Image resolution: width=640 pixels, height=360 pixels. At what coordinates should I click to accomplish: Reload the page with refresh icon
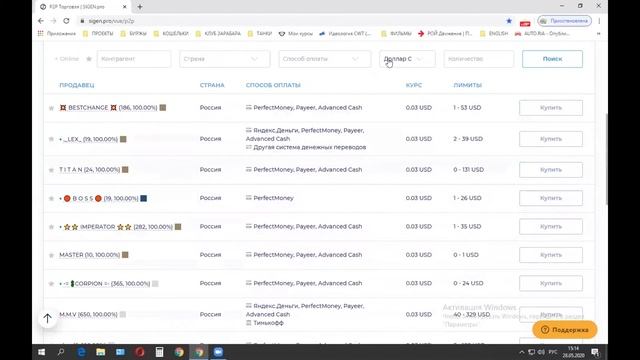pyautogui.click(x=66, y=21)
